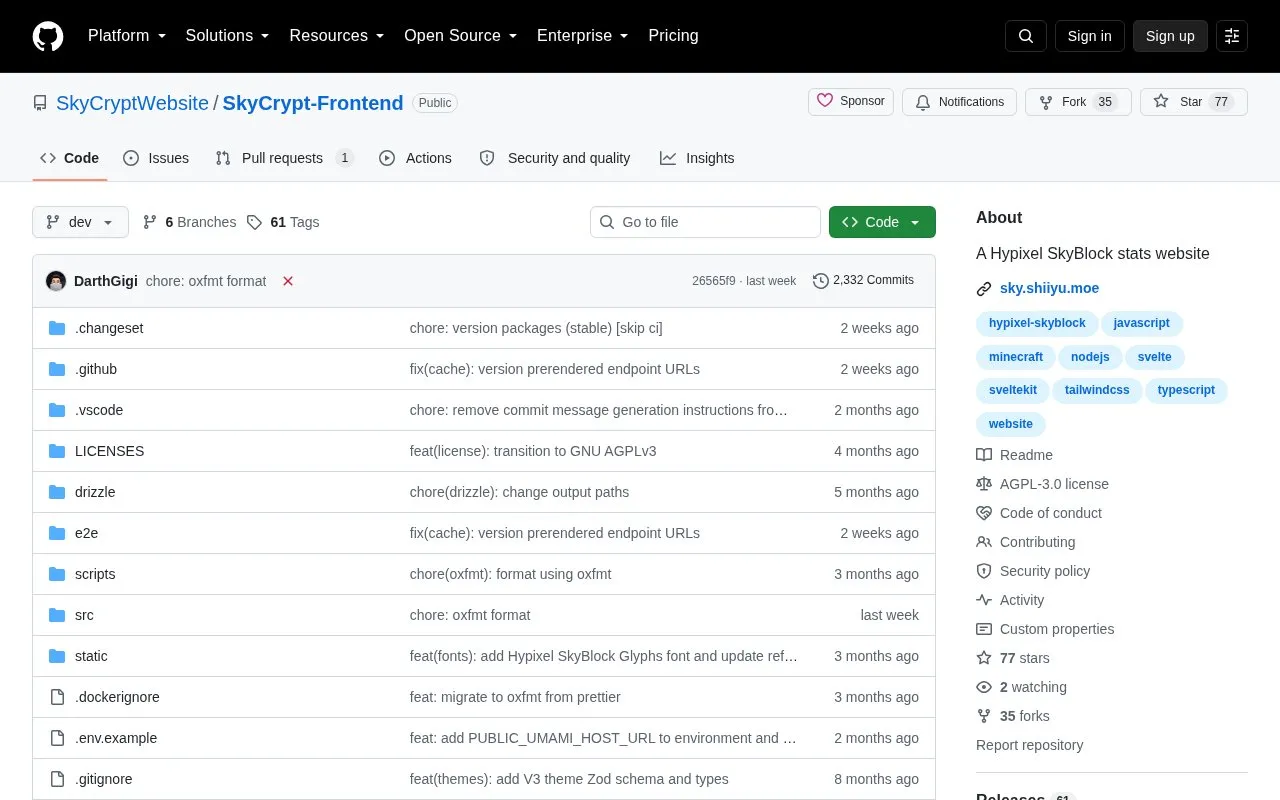Open DarthGigi's avatar image
1280x800 pixels.
click(56, 281)
